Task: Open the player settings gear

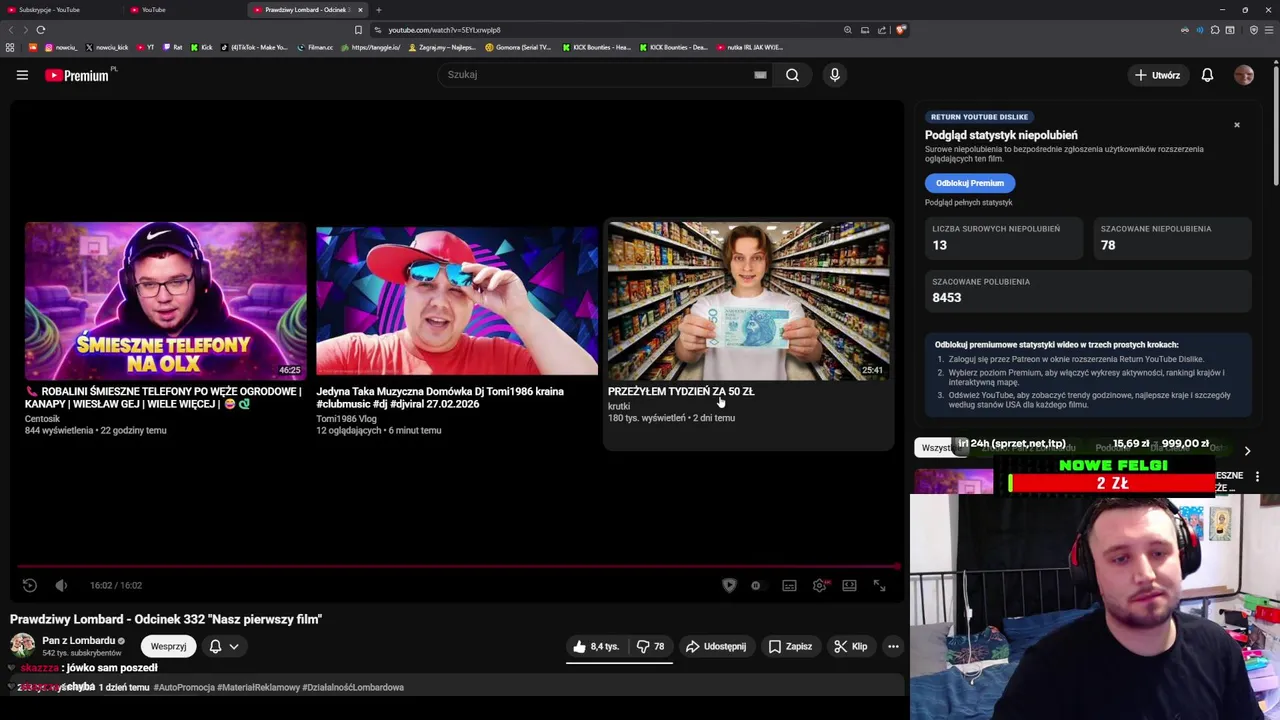Action: point(820,586)
